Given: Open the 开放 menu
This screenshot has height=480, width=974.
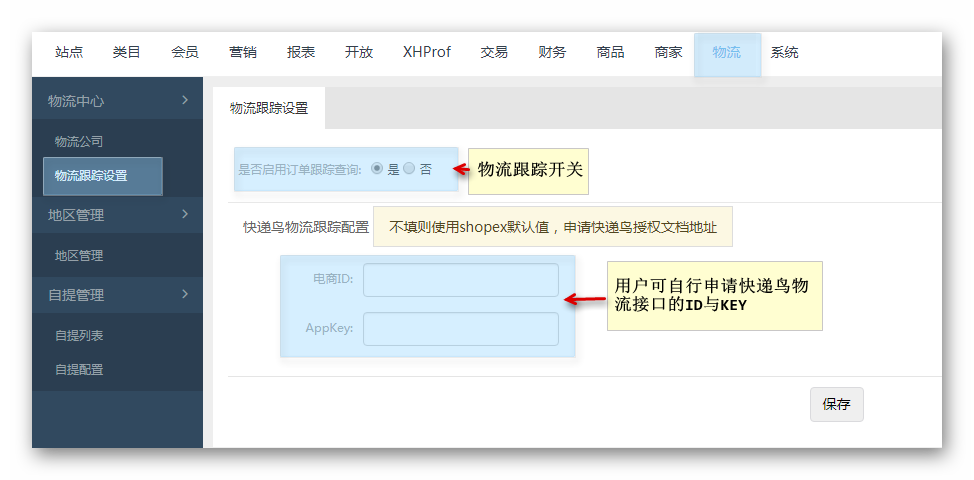Looking at the screenshot, I should (359, 52).
